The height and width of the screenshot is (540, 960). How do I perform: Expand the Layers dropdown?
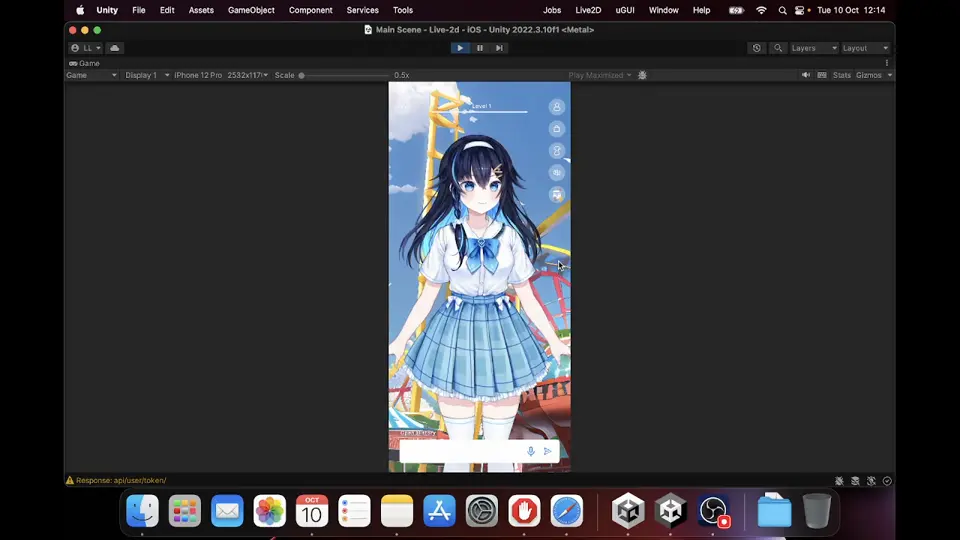pos(814,48)
